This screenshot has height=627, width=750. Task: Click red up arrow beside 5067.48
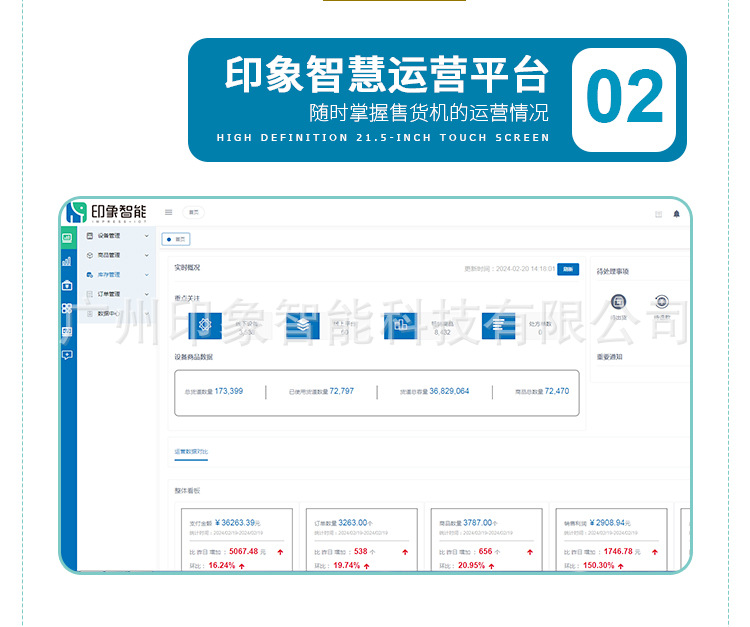(x=280, y=552)
